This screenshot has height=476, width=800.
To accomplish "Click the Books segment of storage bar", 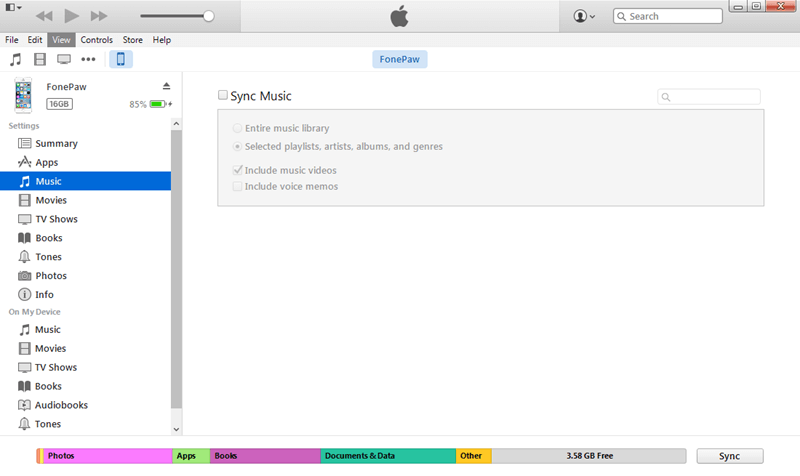I will click(265, 456).
